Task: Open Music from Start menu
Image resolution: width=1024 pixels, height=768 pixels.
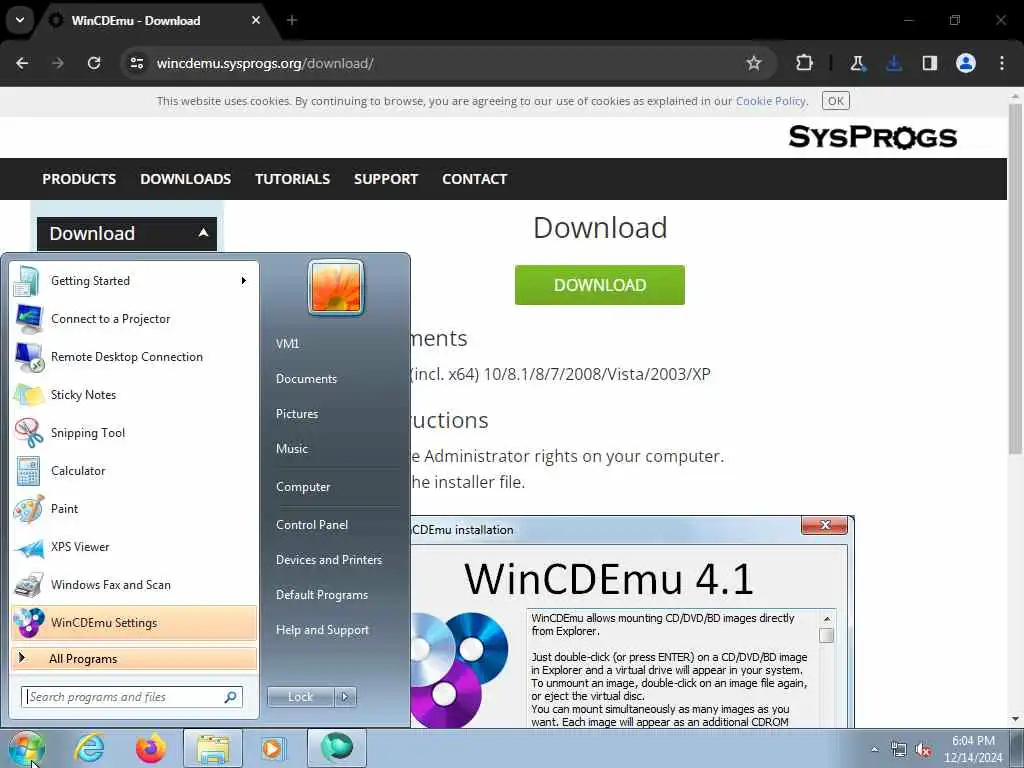Action: 291,449
